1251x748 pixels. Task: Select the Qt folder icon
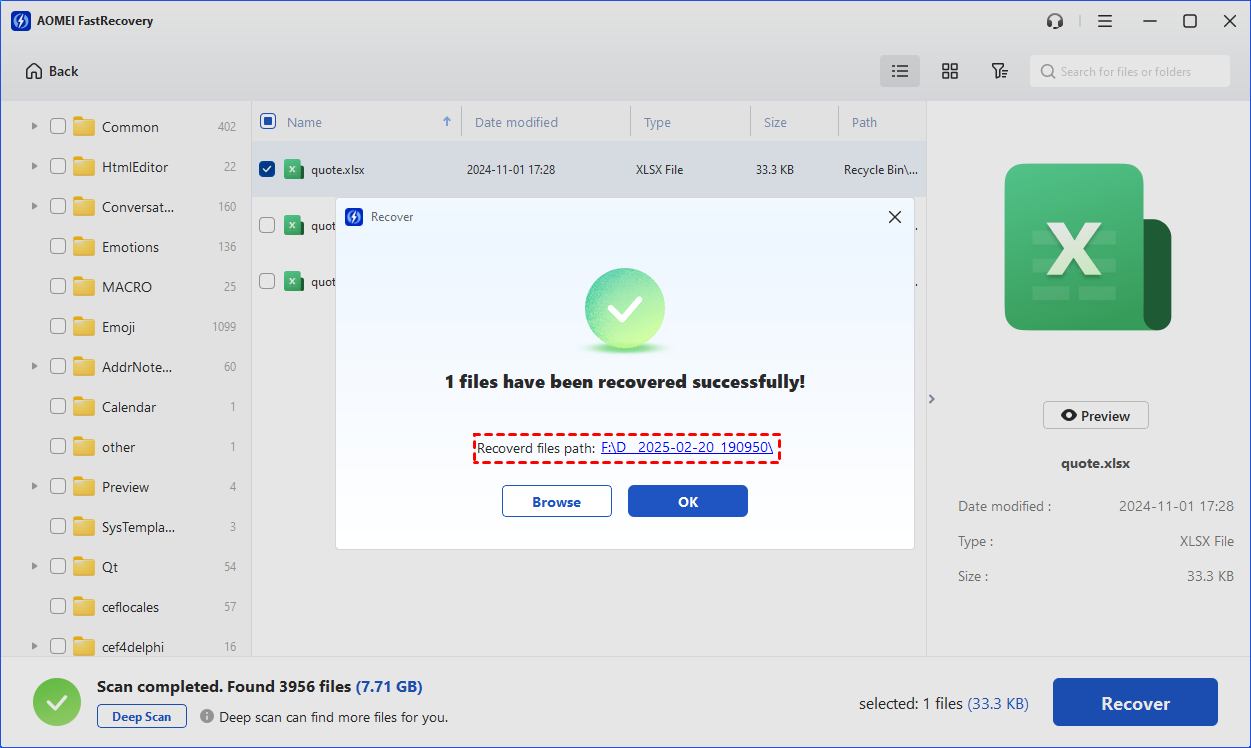point(84,566)
